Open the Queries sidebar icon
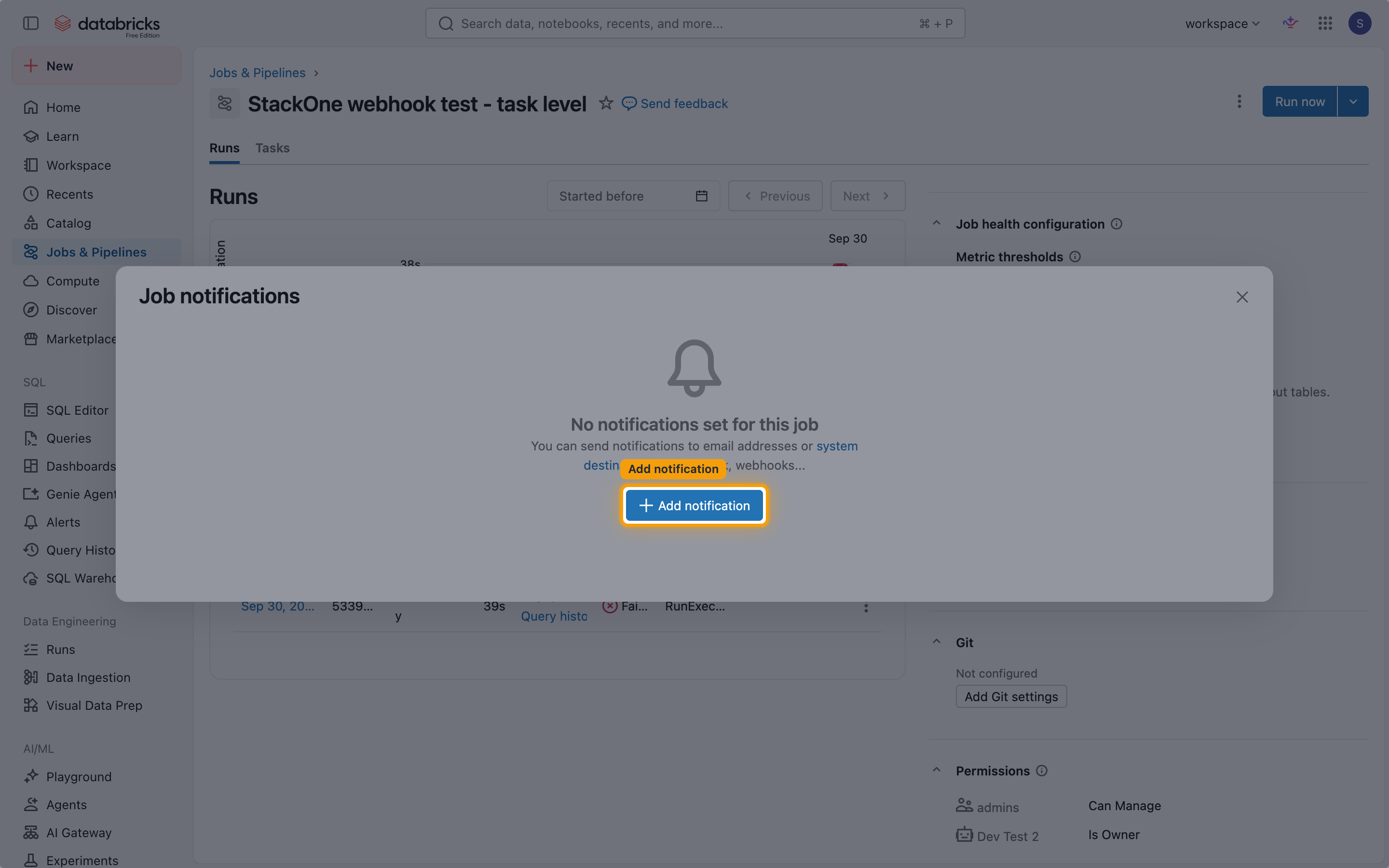 (31, 438)
